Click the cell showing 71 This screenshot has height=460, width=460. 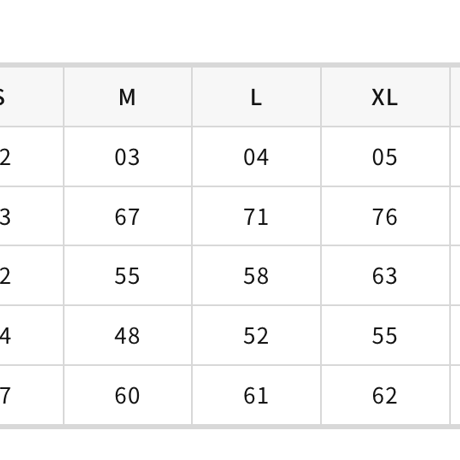point(256,216)
